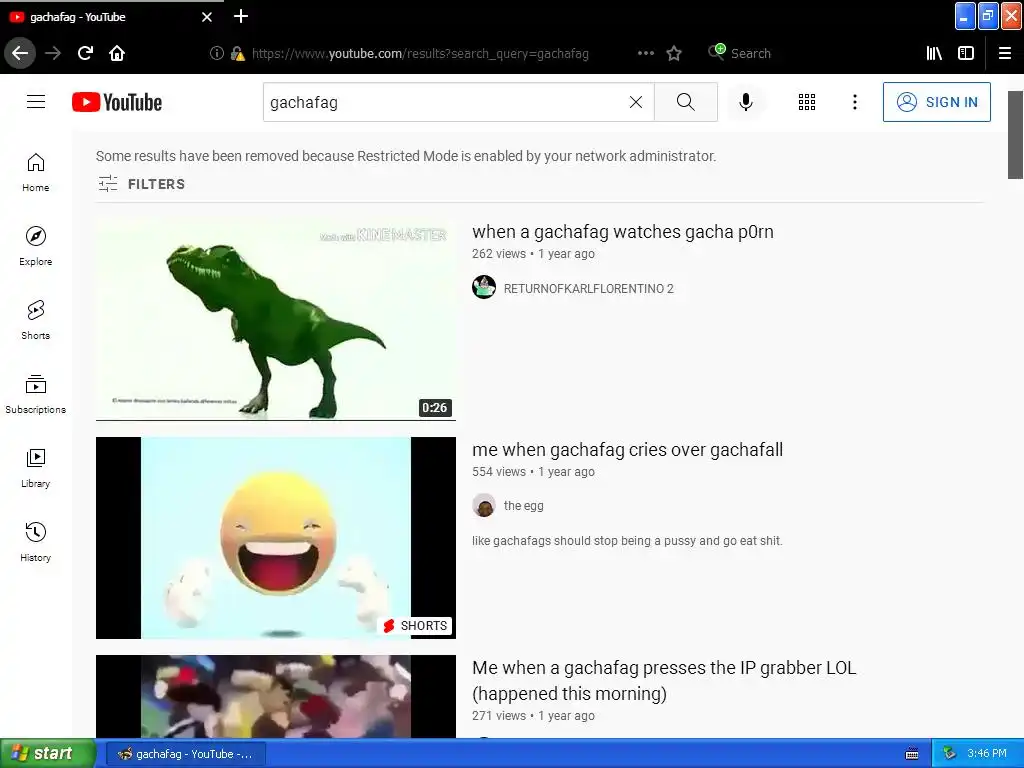This screenshot has height=768, width=1024.
Task: Open Library in the YouTube sidebar
Action: (36, 468)
